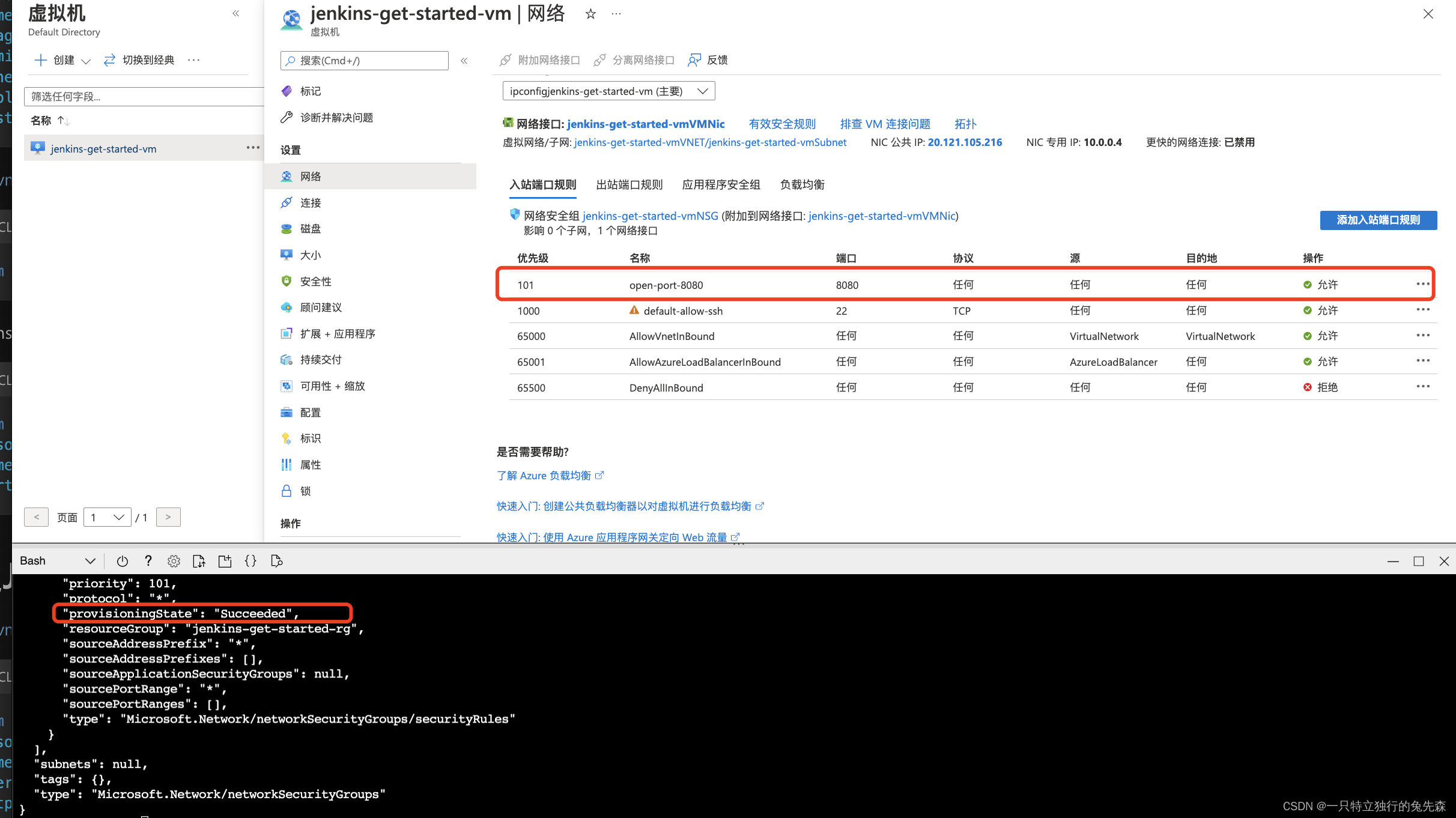Click 分离网络接口 detach interface button

tap(634, 60)
